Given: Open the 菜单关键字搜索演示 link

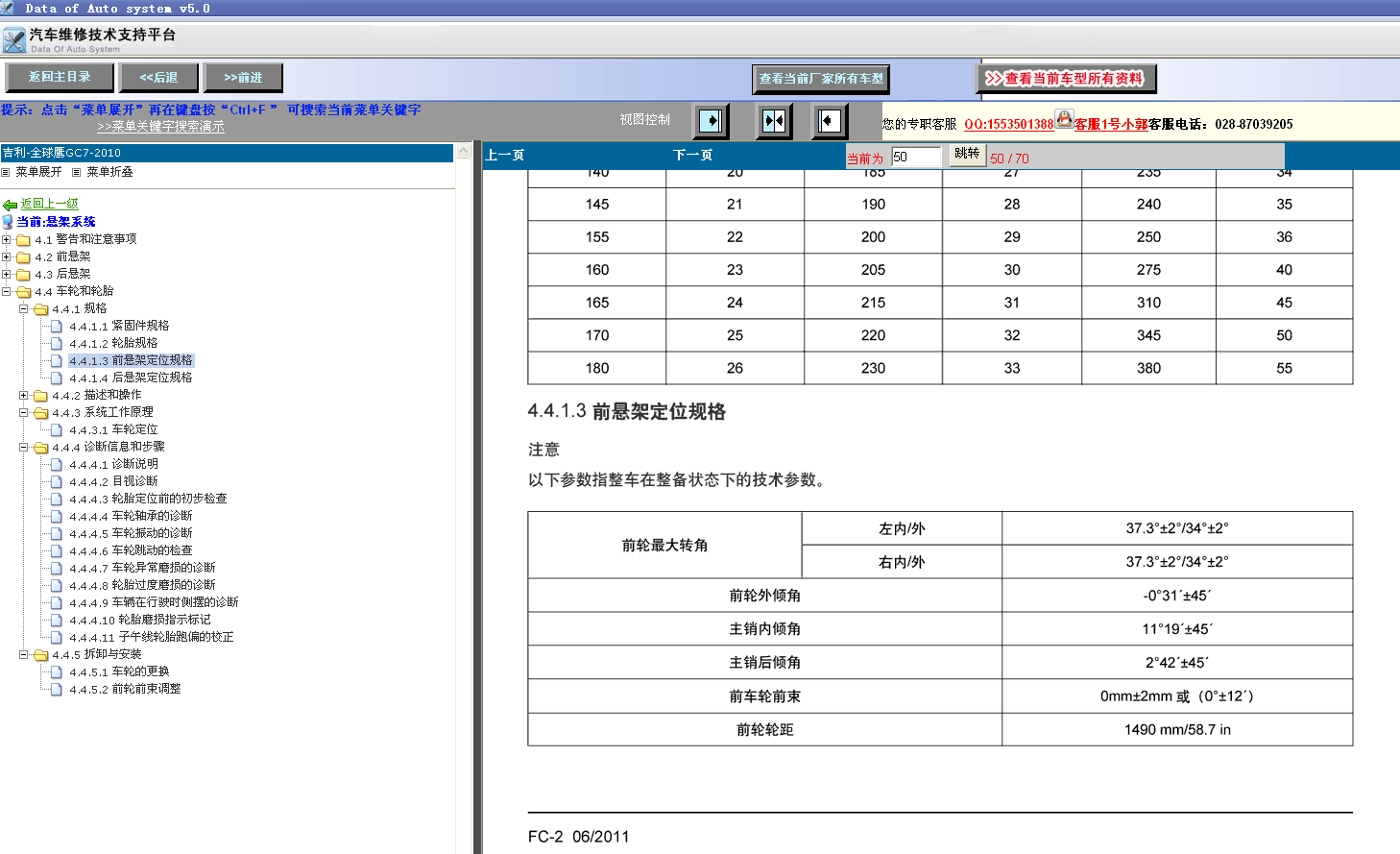Looking at the screenshot, I should (x=160, y=127).
